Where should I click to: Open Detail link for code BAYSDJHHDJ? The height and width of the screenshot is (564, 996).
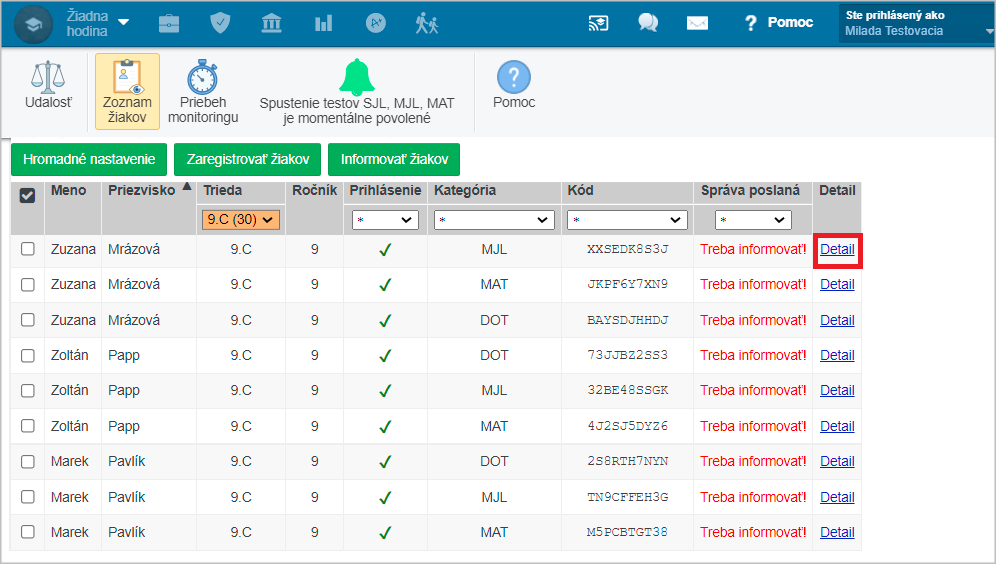pos(837,320)
